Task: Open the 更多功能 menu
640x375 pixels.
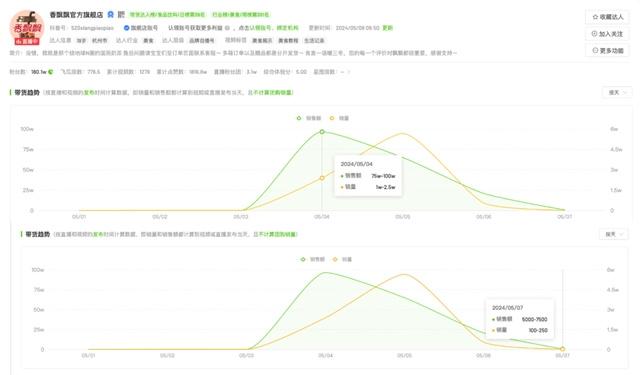Action: click(x=607, y=51)
